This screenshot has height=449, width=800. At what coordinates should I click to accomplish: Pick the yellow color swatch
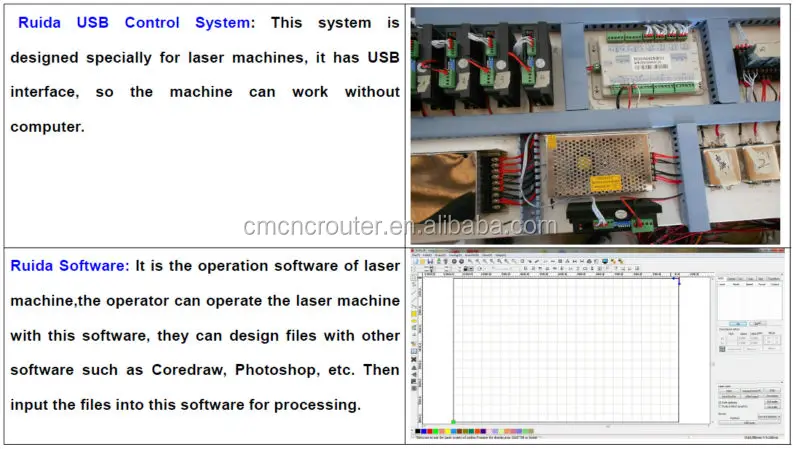pos(447,431)
